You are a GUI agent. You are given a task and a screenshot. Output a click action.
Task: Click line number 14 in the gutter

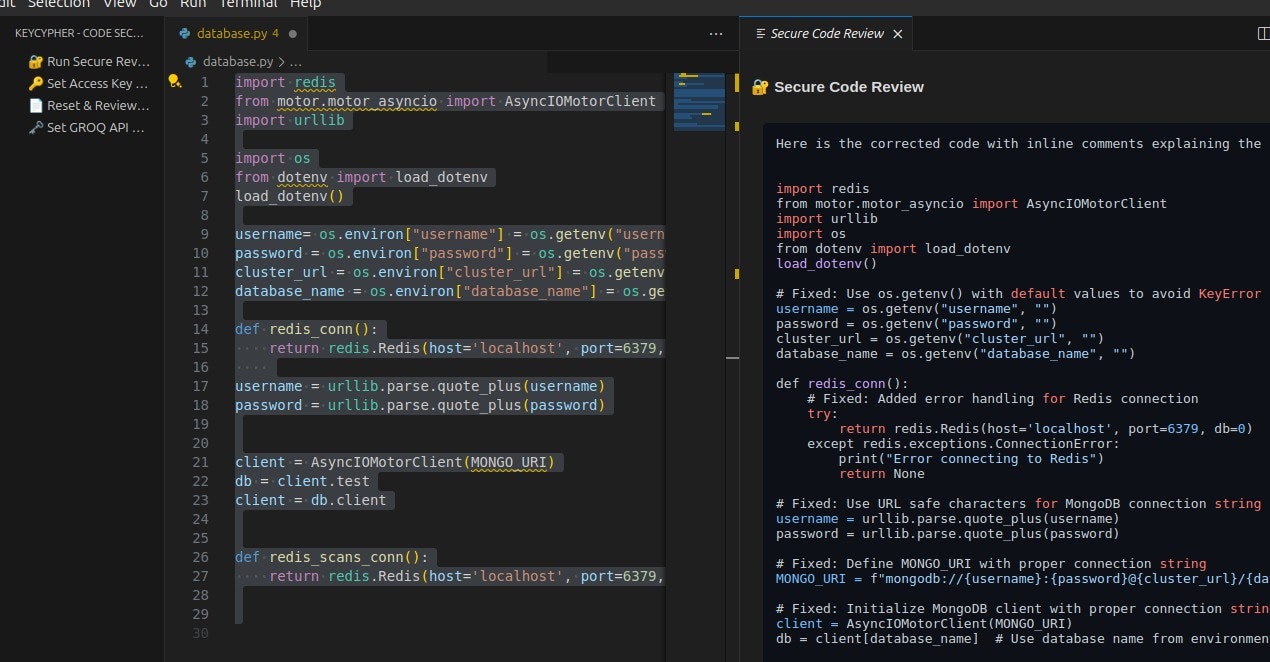click(201, 329)
